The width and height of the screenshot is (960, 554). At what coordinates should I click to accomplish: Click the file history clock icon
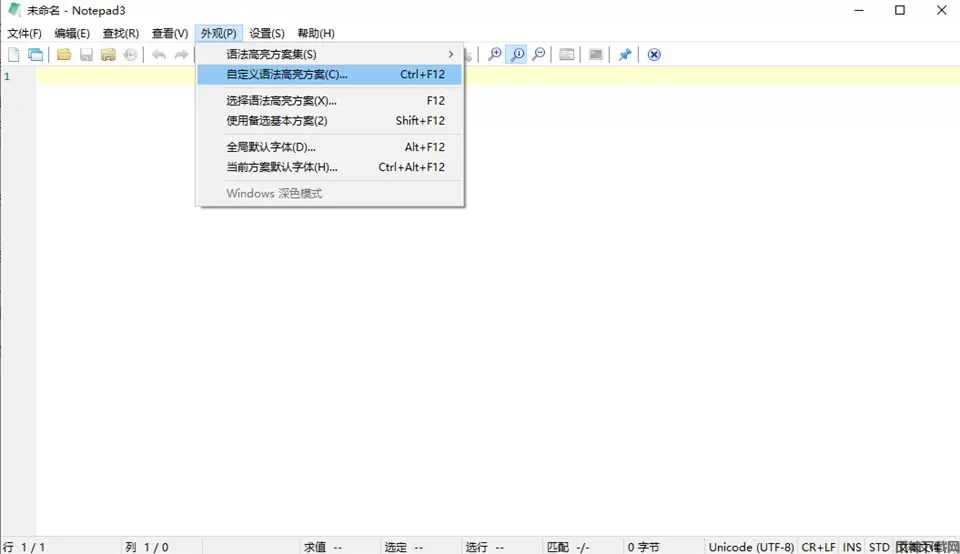tap(130, 54)
